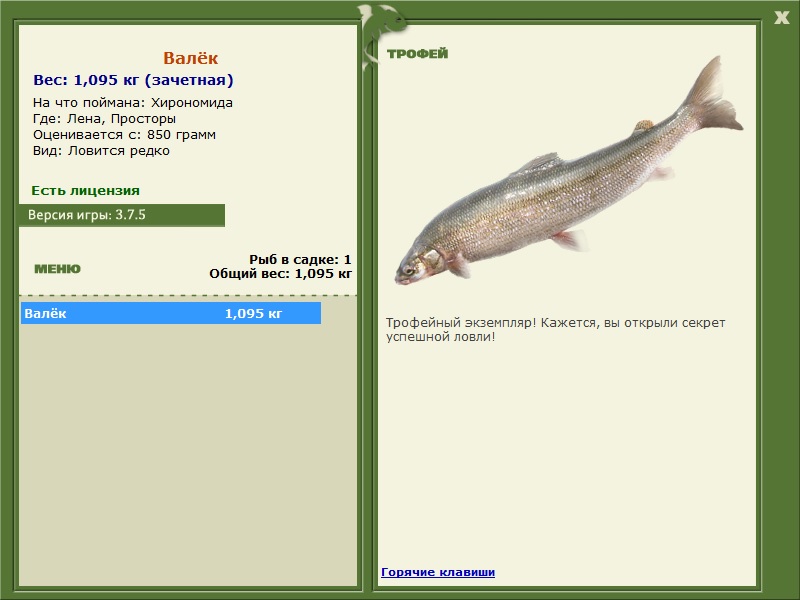
Task: Click the Версия игры: 3.7.5 bar
Action: coord(122,215)
